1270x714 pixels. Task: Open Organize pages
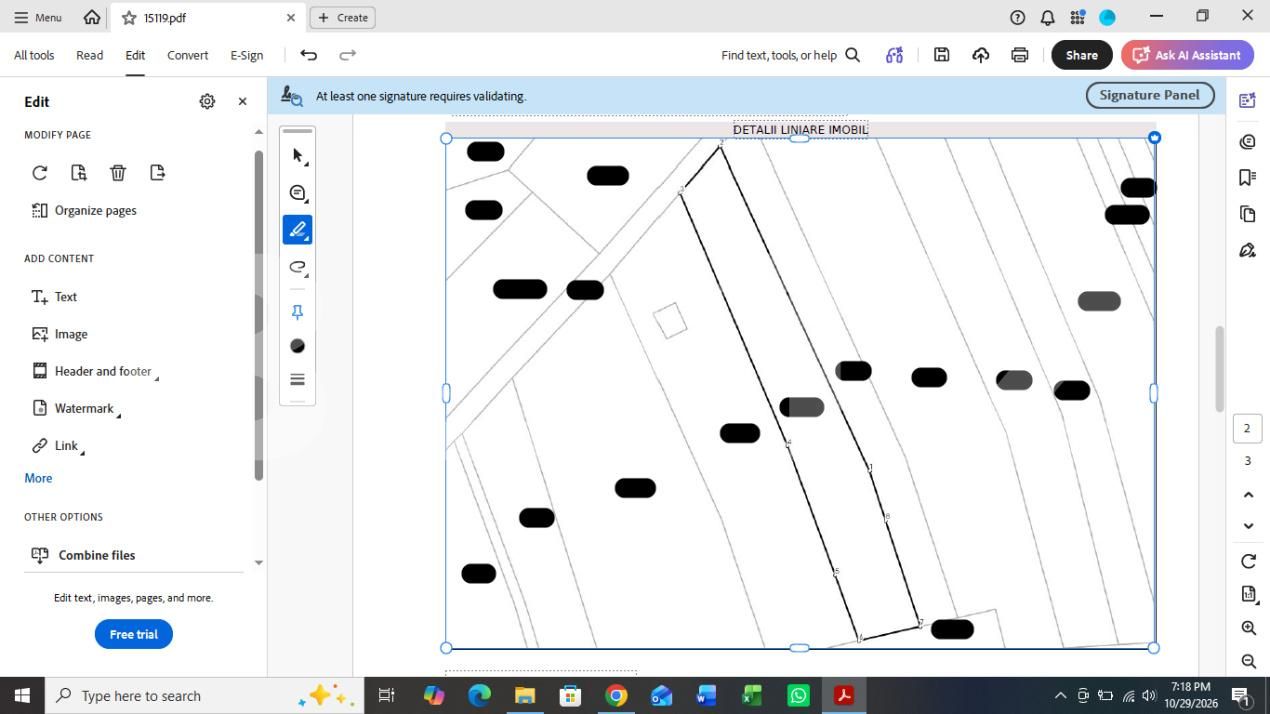[84, 210]
